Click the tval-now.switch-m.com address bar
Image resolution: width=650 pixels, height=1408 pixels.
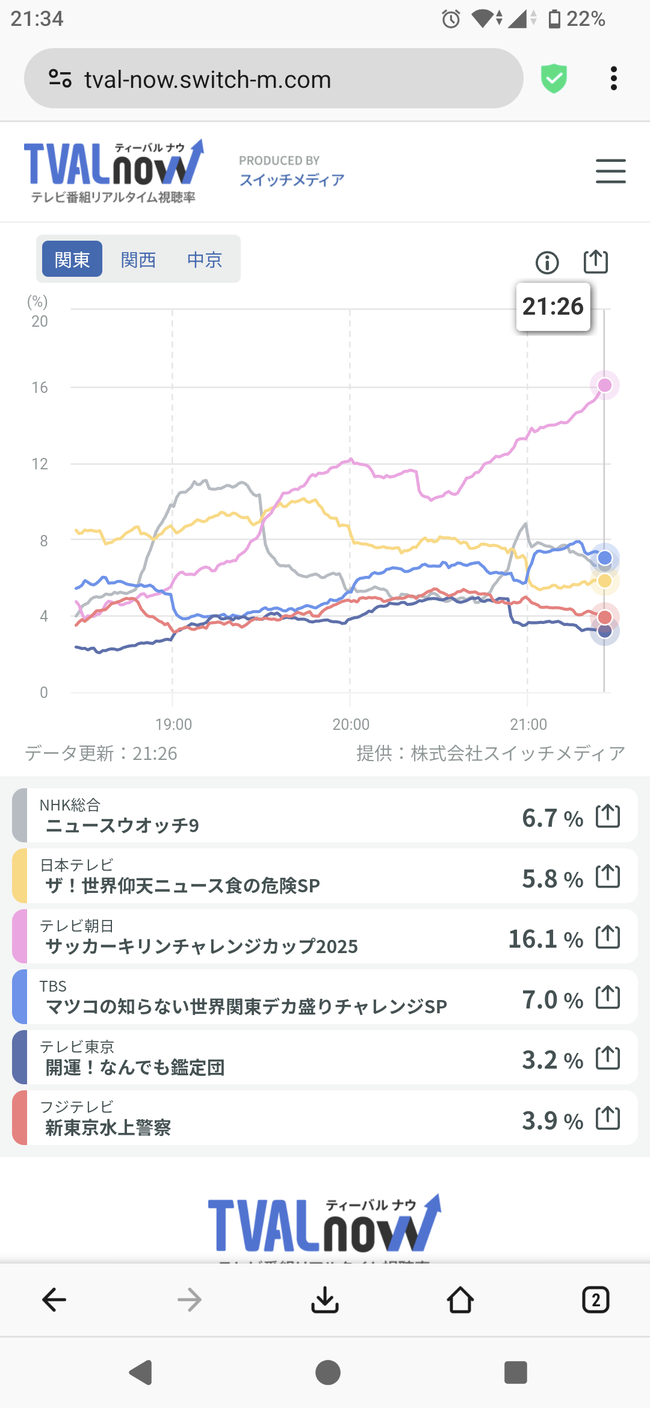(272, 79)
